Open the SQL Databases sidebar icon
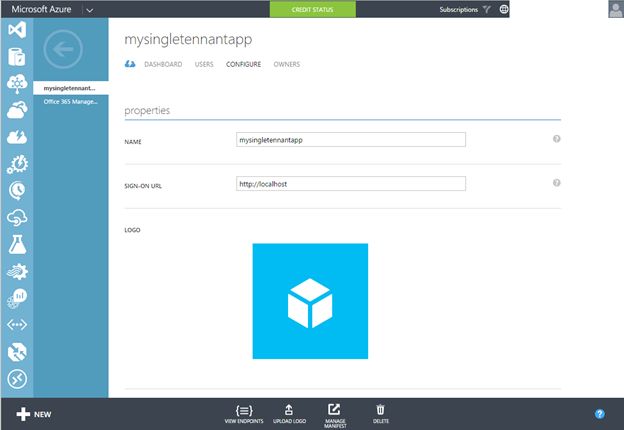The height and width of the screenshot is (430, 624). pos(17,56)
